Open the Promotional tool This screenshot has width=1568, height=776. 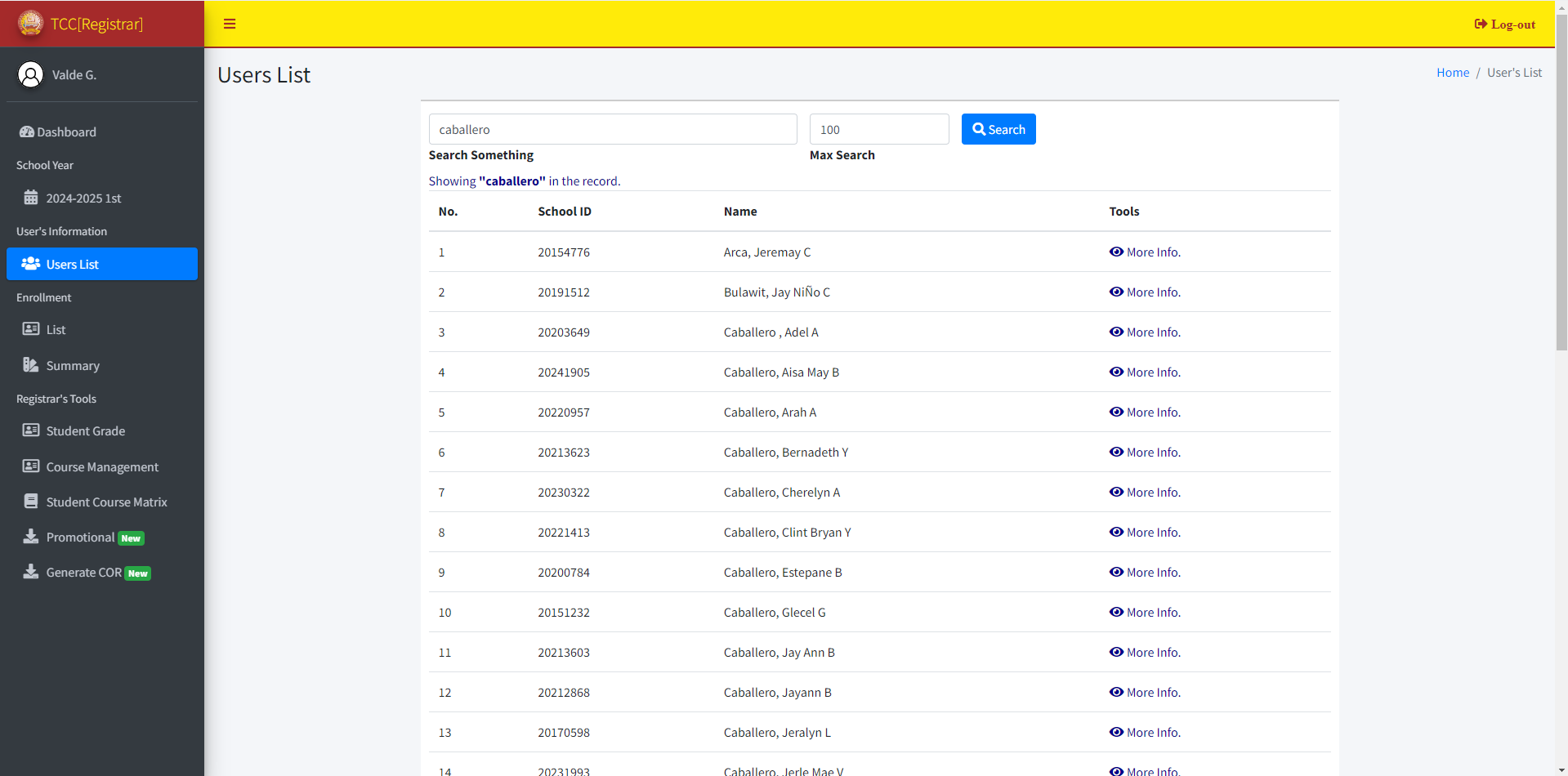pos(102,537)
